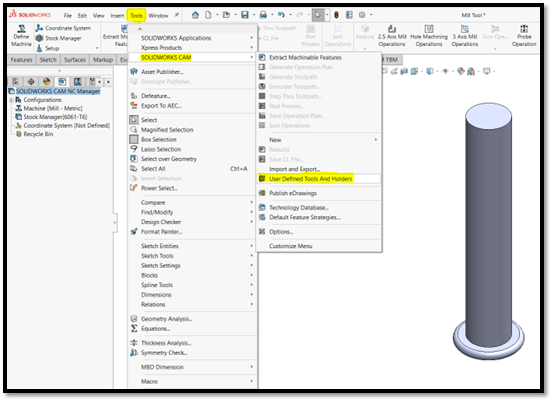Expand the Macro submenu
553x402 pixels.
point(192,381)
